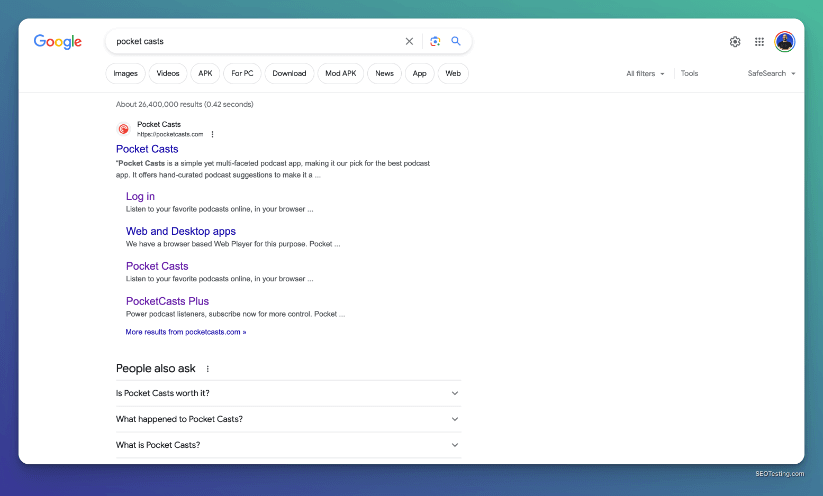The image size is (823, 496).
Task: Select the Videos filter chip
Action: click(x=168, y=74)
